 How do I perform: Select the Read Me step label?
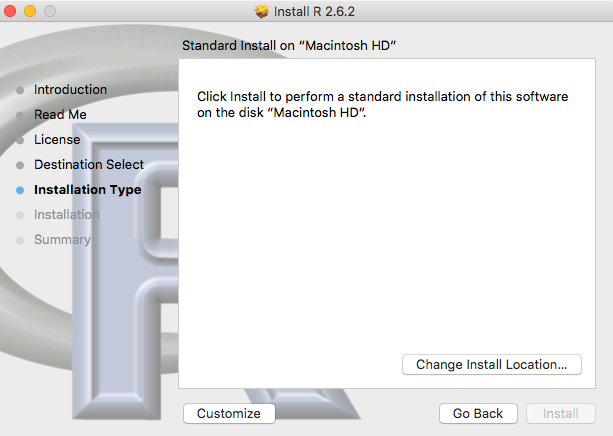coord(60,115)
